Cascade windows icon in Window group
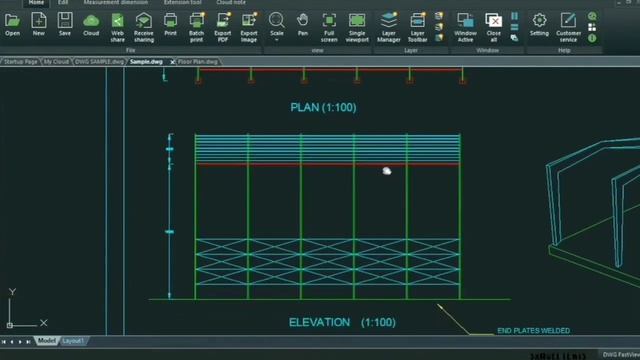Screen dimensions: 640x360 (x=514, y=38)
